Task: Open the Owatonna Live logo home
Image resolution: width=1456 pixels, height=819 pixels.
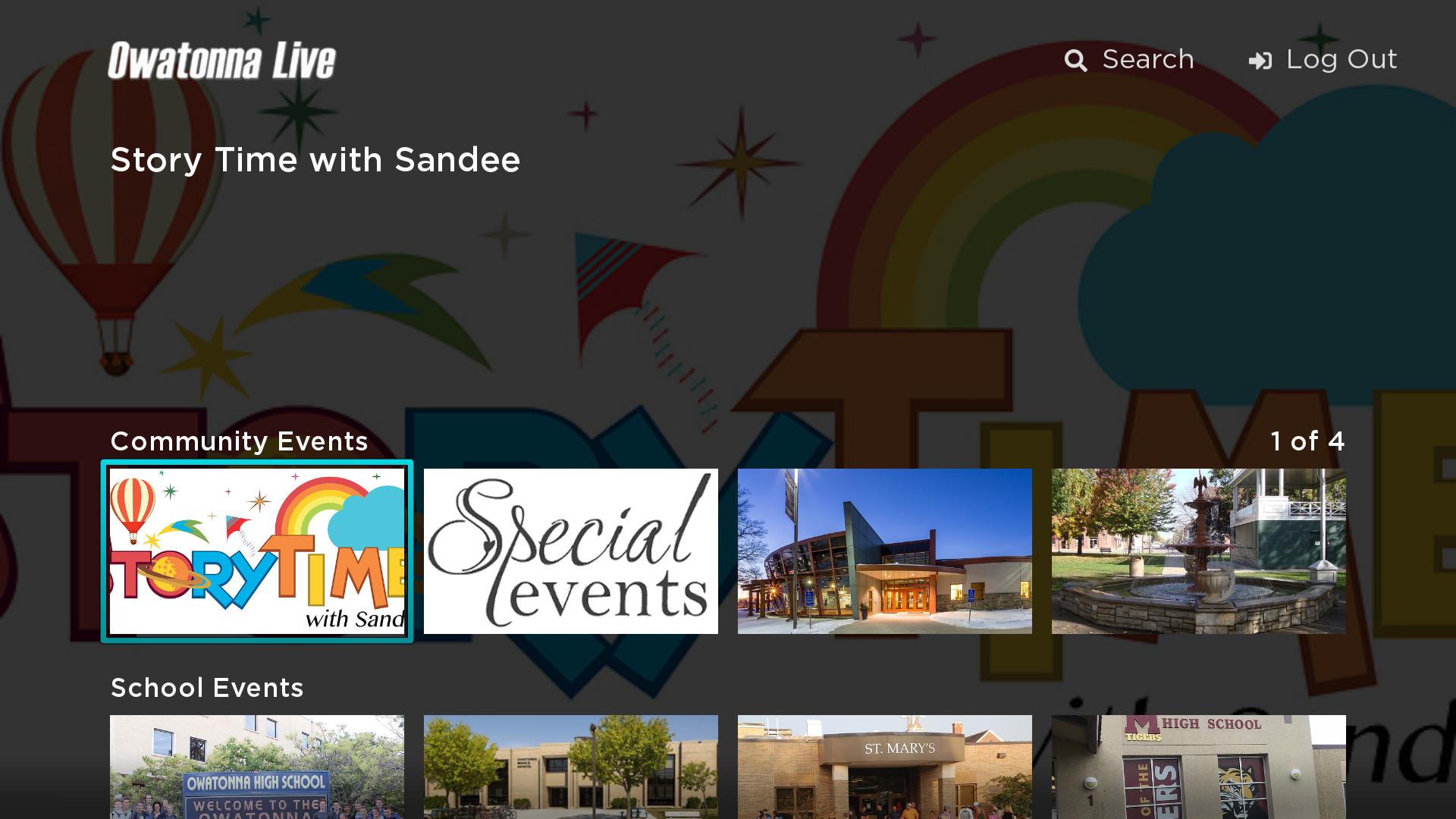Action: pyautogui.click(x=221, y=61)
